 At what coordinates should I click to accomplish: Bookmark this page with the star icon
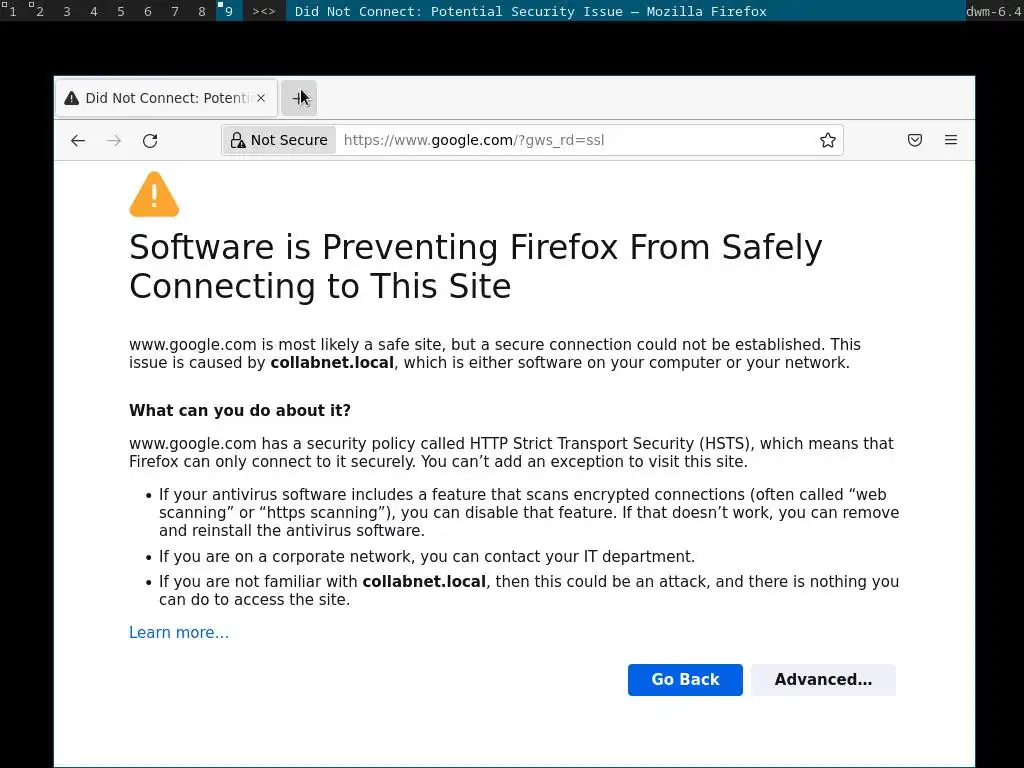(x=828, y=141)
